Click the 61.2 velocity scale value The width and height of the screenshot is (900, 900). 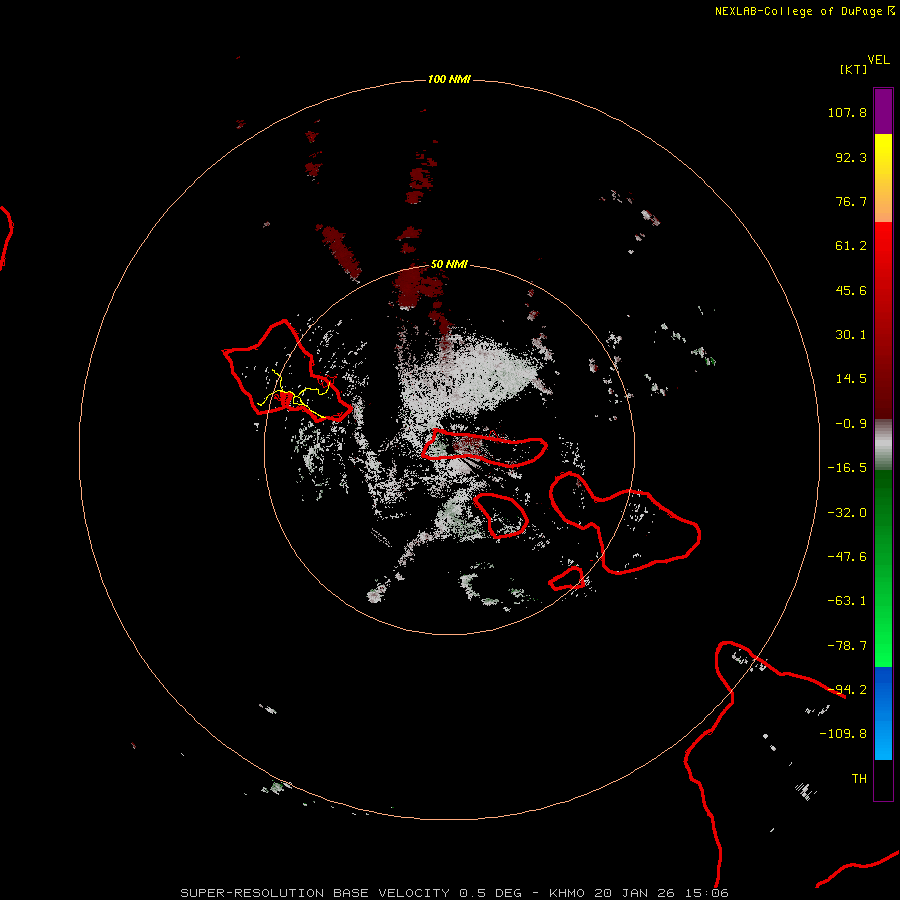coord(851,246)
